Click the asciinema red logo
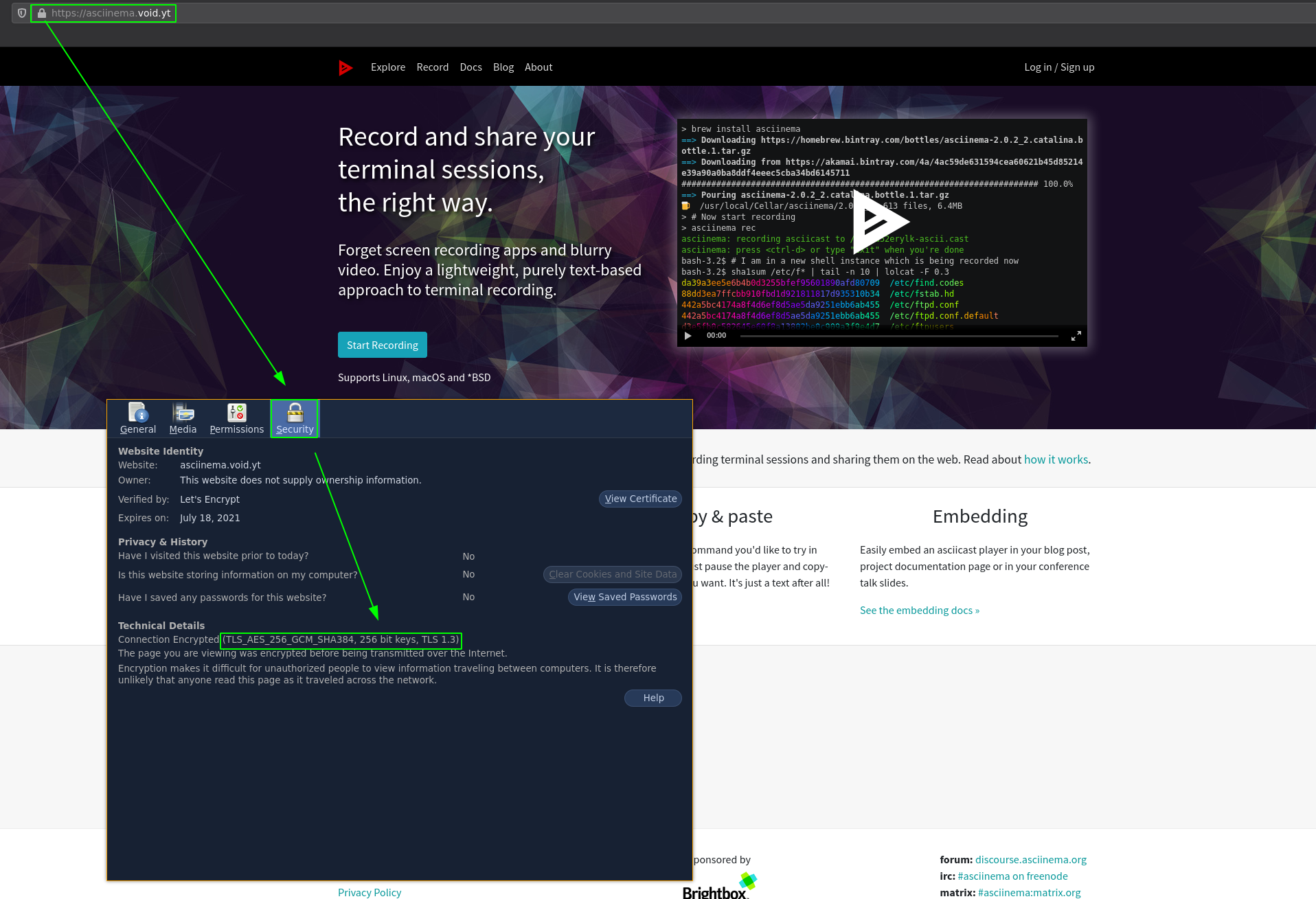 (345, 67)
